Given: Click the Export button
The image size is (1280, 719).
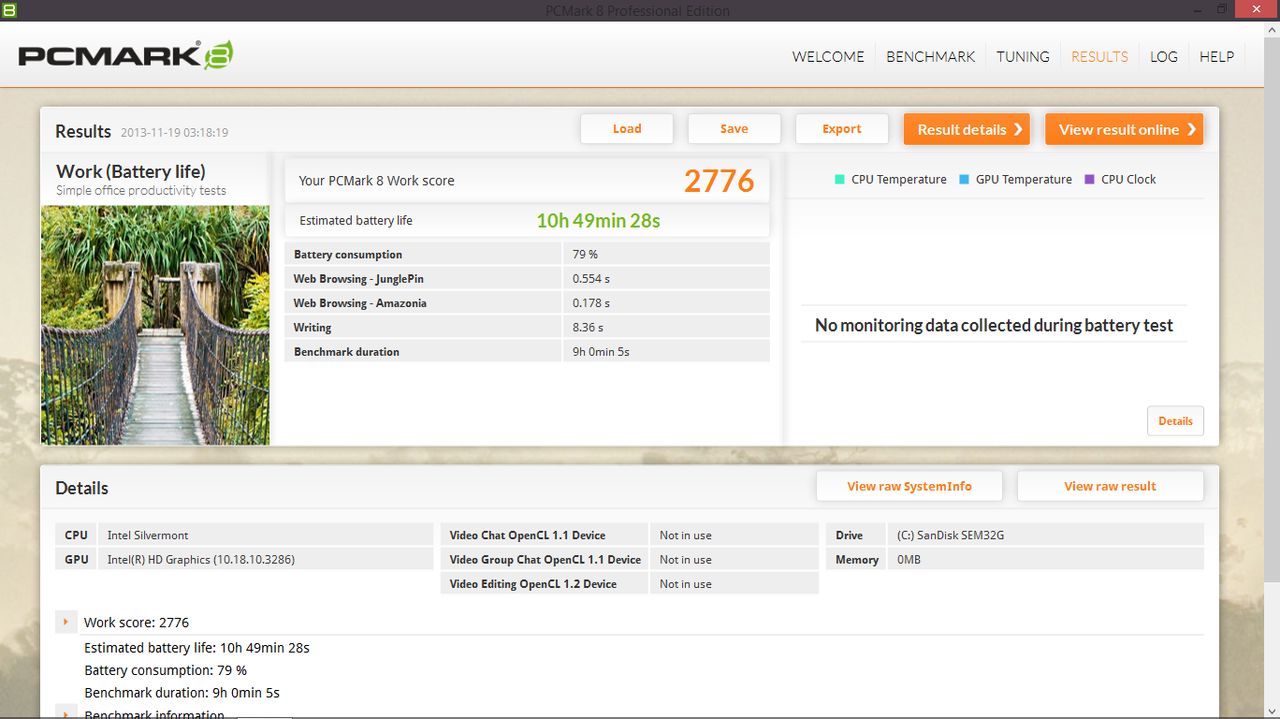Looking at the screenshot, I should [x=842, y=129].
